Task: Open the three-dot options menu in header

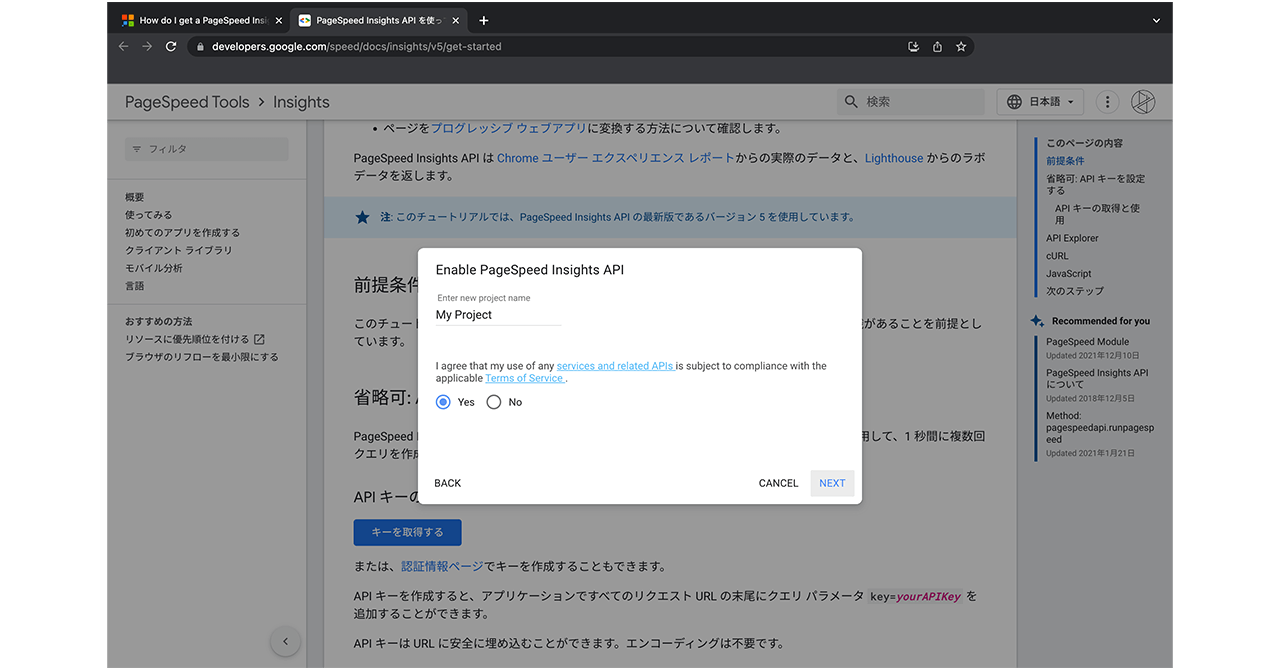Action: [x=1107, y=102]
